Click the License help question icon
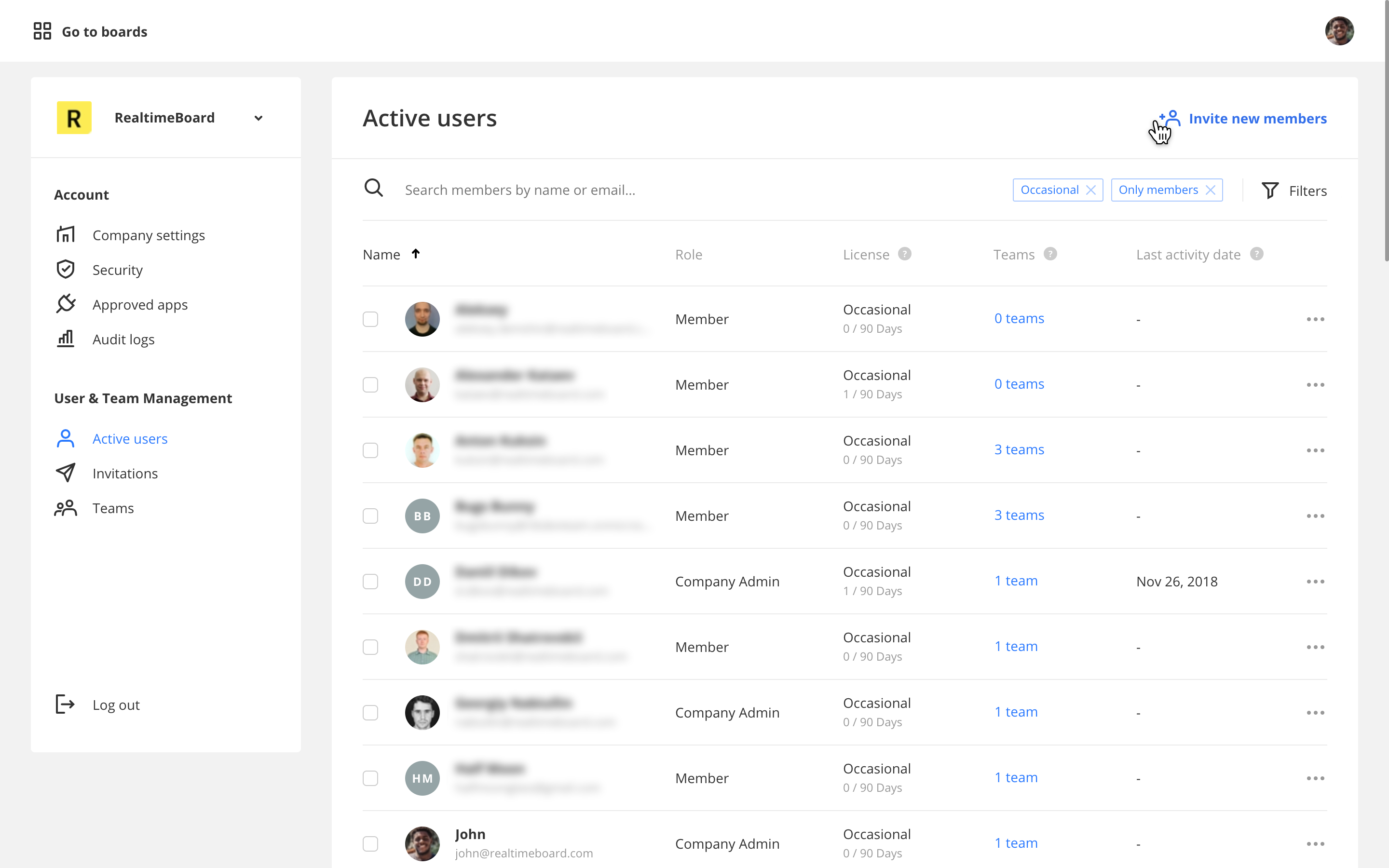This screenshot has width=1389, height=868. point(905,254)
